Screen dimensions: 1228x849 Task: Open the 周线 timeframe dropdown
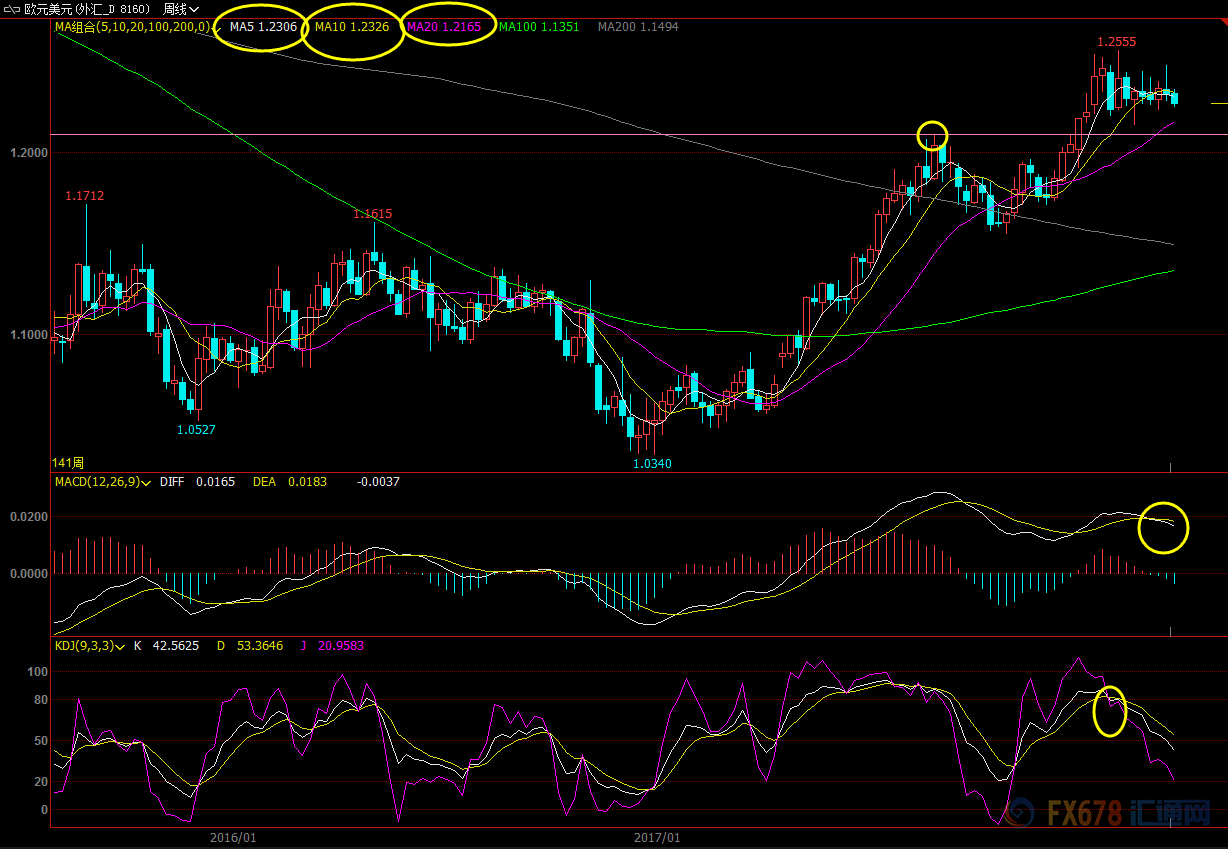[x=181, y=9]
